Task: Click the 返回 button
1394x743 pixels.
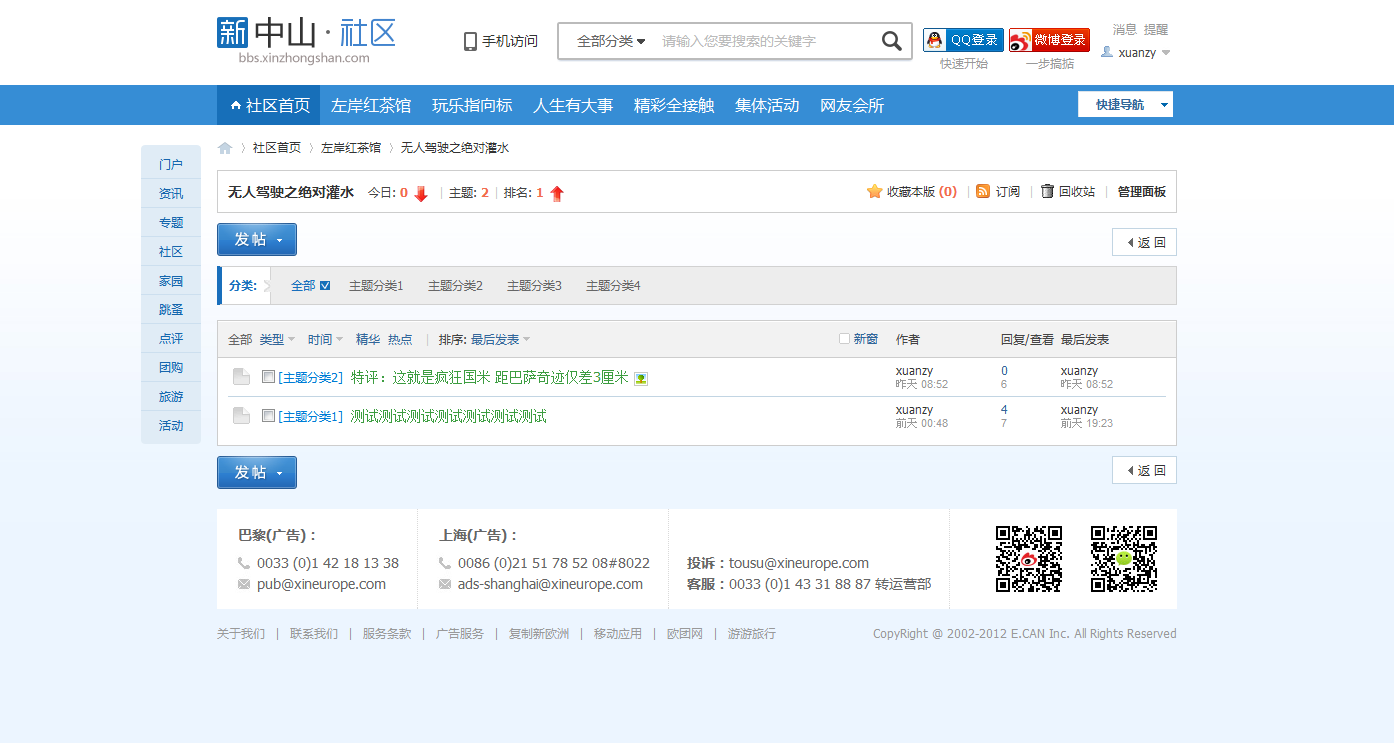Action: pyautogui.click(x=1144, y=241)
